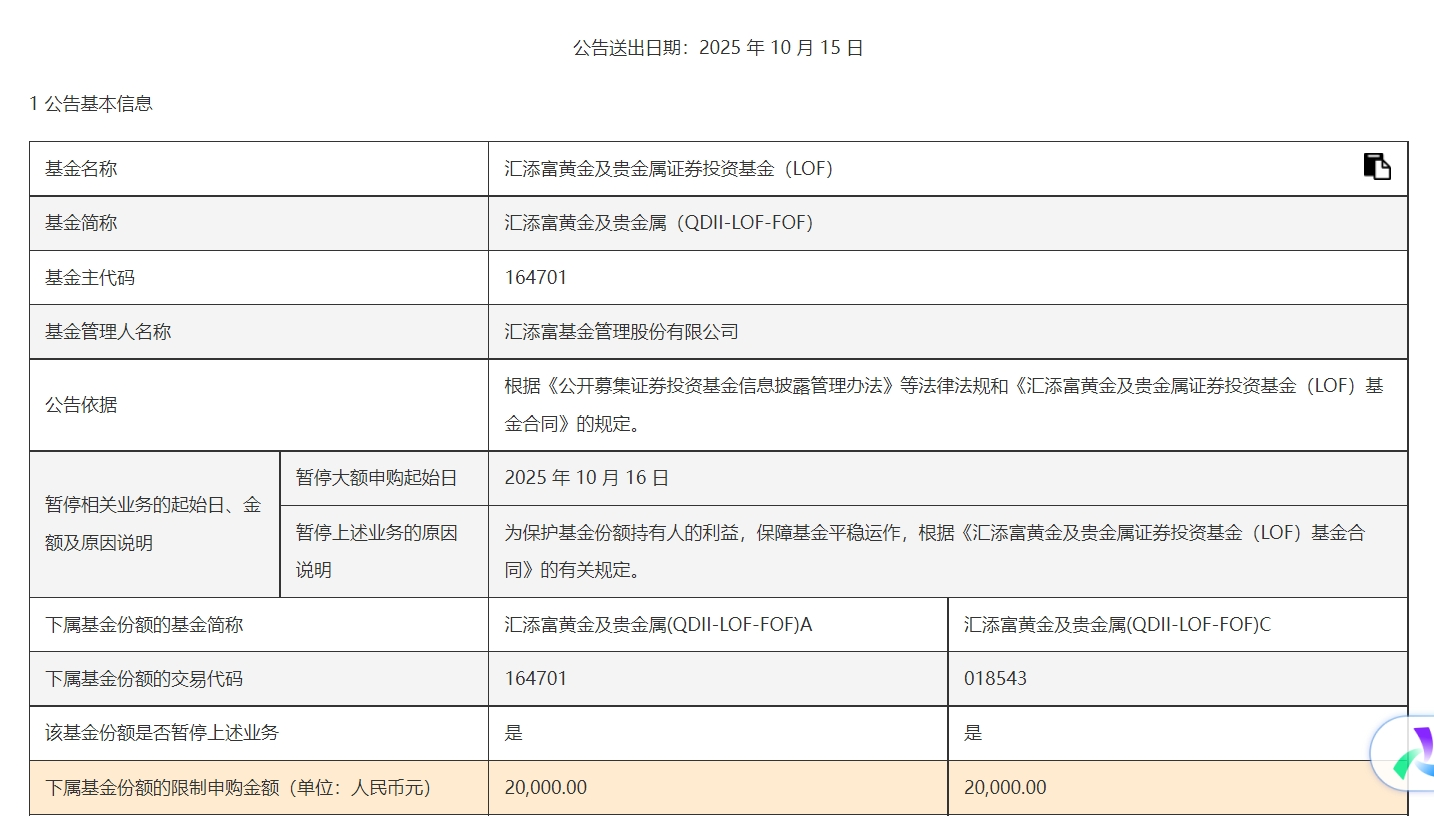Click 汇添富黄金及贵金属（QDII-LOF-FOF） short name value
Image resolution: width=1434 pixels, height=816 pixels.
click(x=659, y=223)
